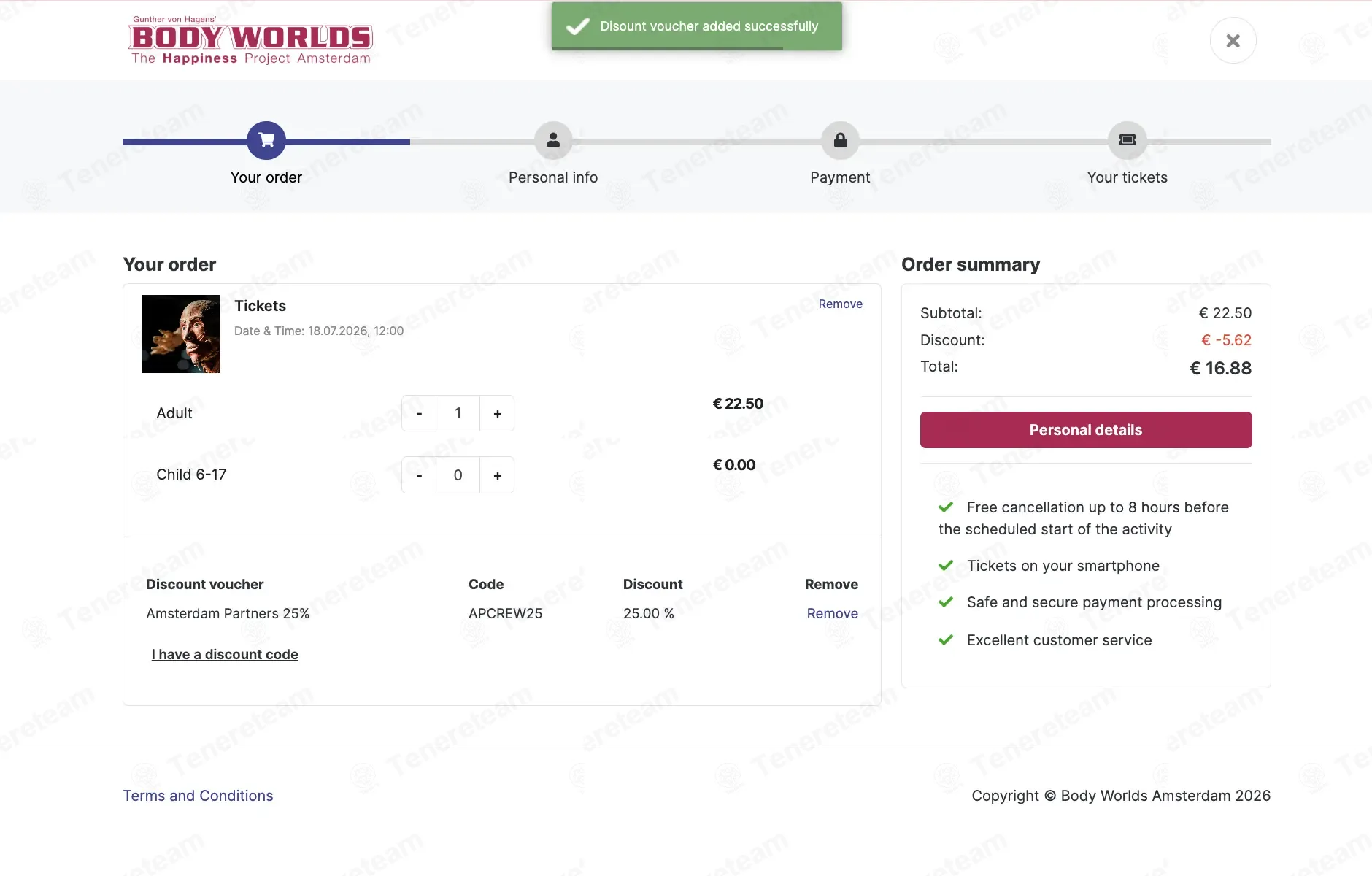Click the 'Payment' step label
The image size is (1372, 876).
[840, 177]
